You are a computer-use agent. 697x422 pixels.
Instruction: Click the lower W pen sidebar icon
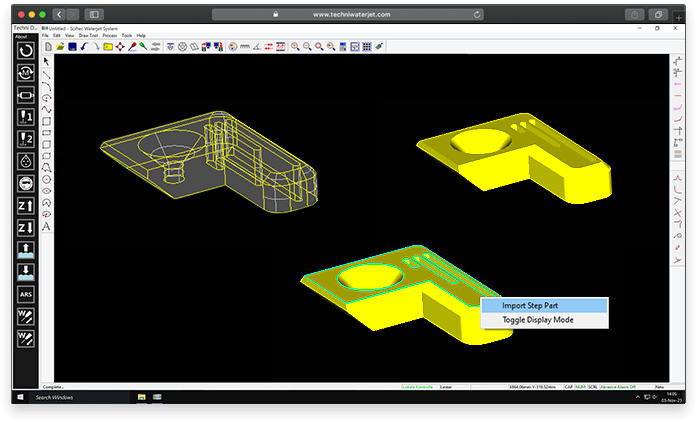coord(26,339)
